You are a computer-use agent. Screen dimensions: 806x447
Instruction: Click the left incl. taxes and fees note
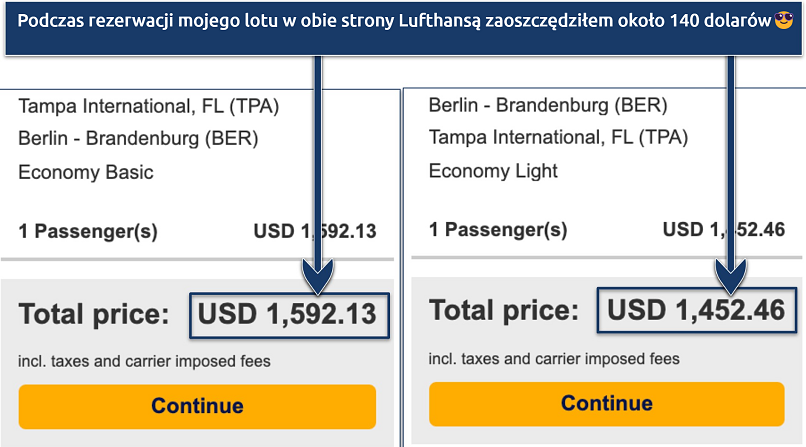click(x=144, y=361)
